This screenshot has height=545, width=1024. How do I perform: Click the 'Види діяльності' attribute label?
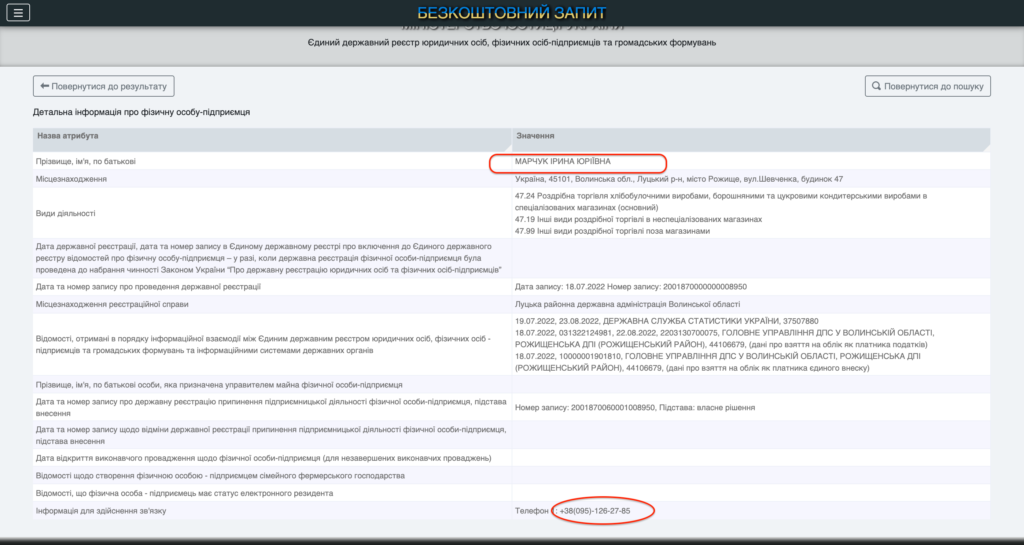coord(66,213)
